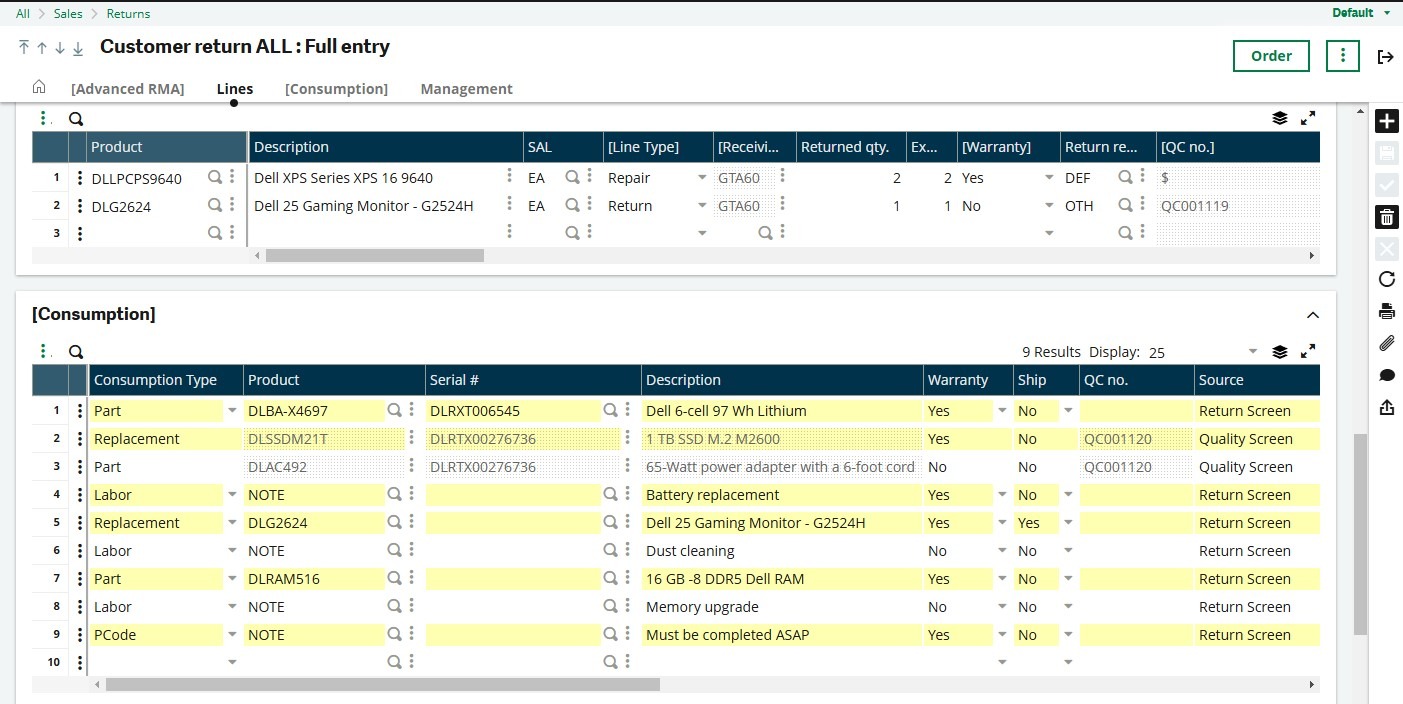
Task: Switch to the Management tab
Action: (466, 89)
